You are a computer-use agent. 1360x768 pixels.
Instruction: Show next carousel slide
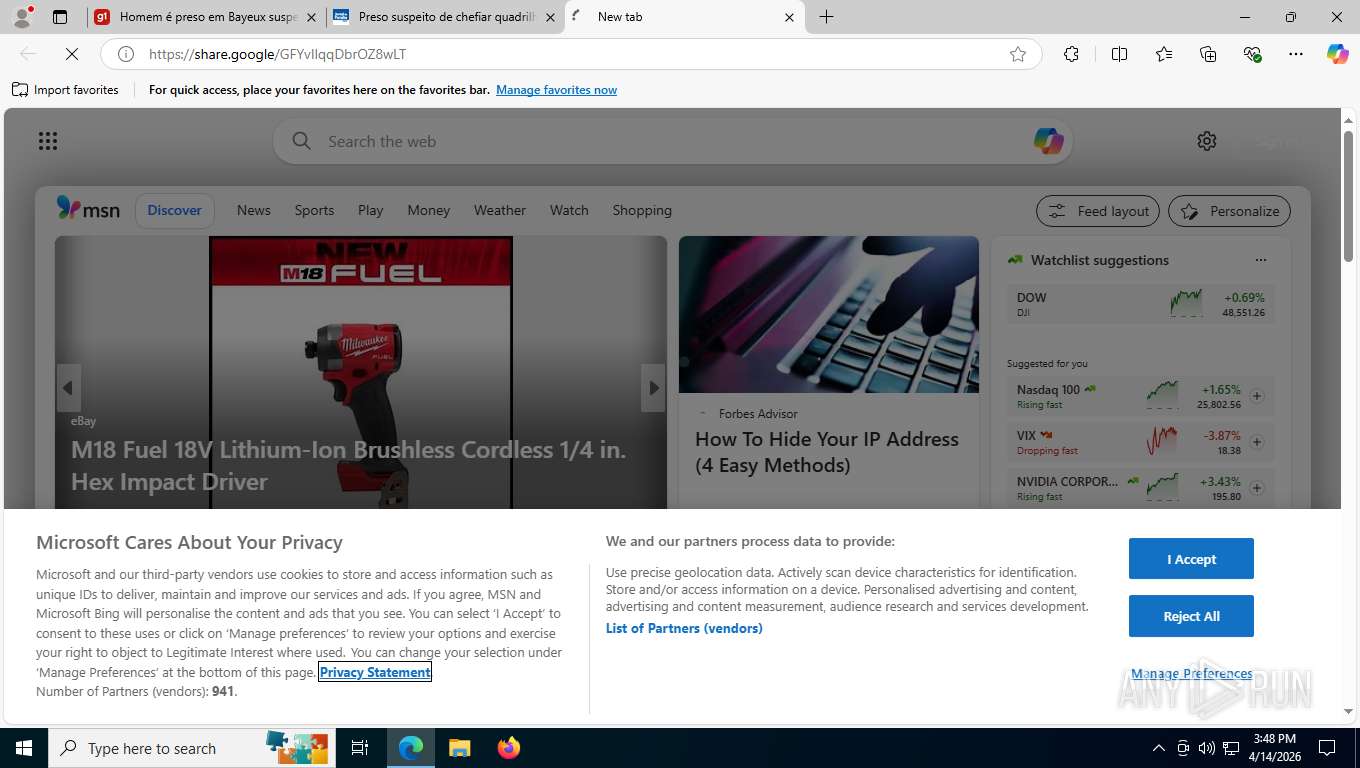(x=653, y=388)
